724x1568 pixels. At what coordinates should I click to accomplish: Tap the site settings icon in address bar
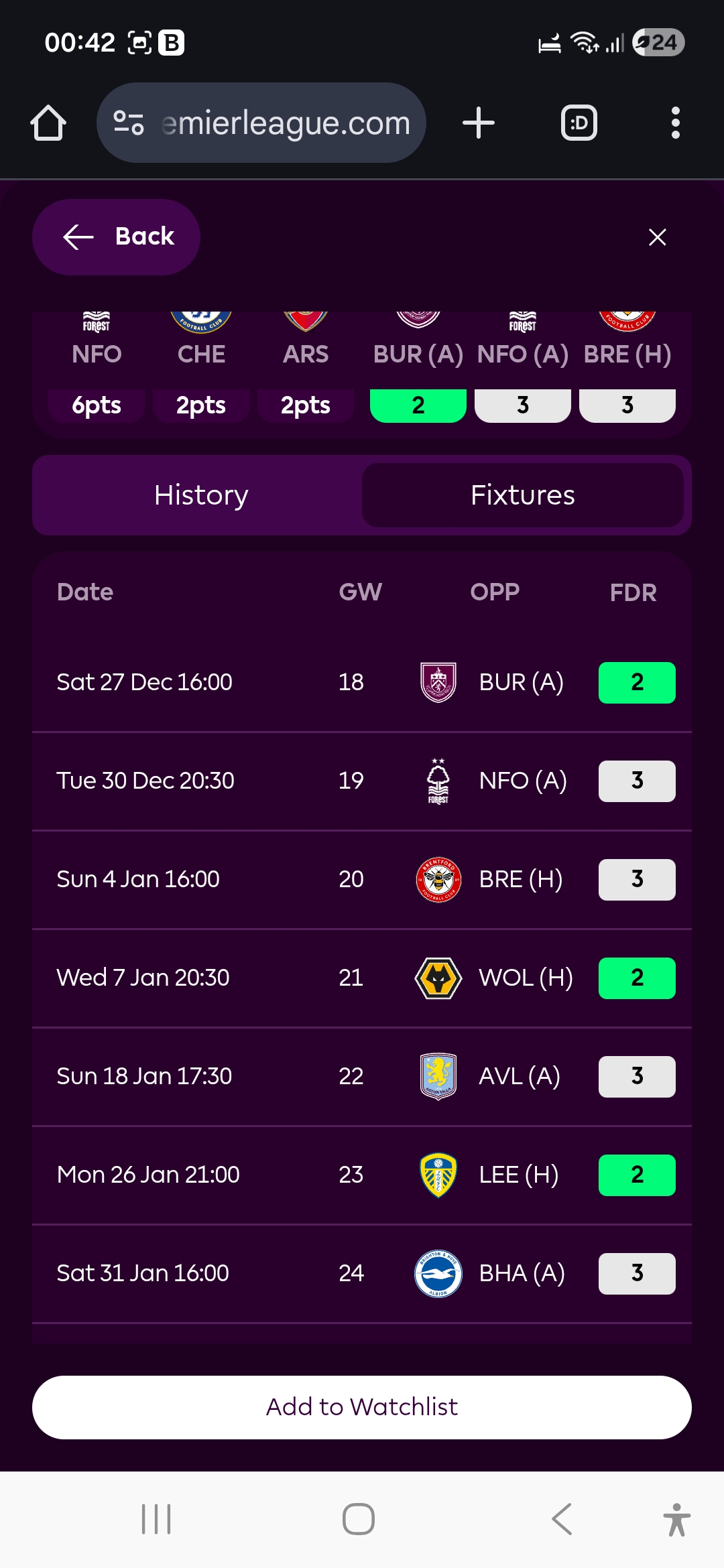129,123
